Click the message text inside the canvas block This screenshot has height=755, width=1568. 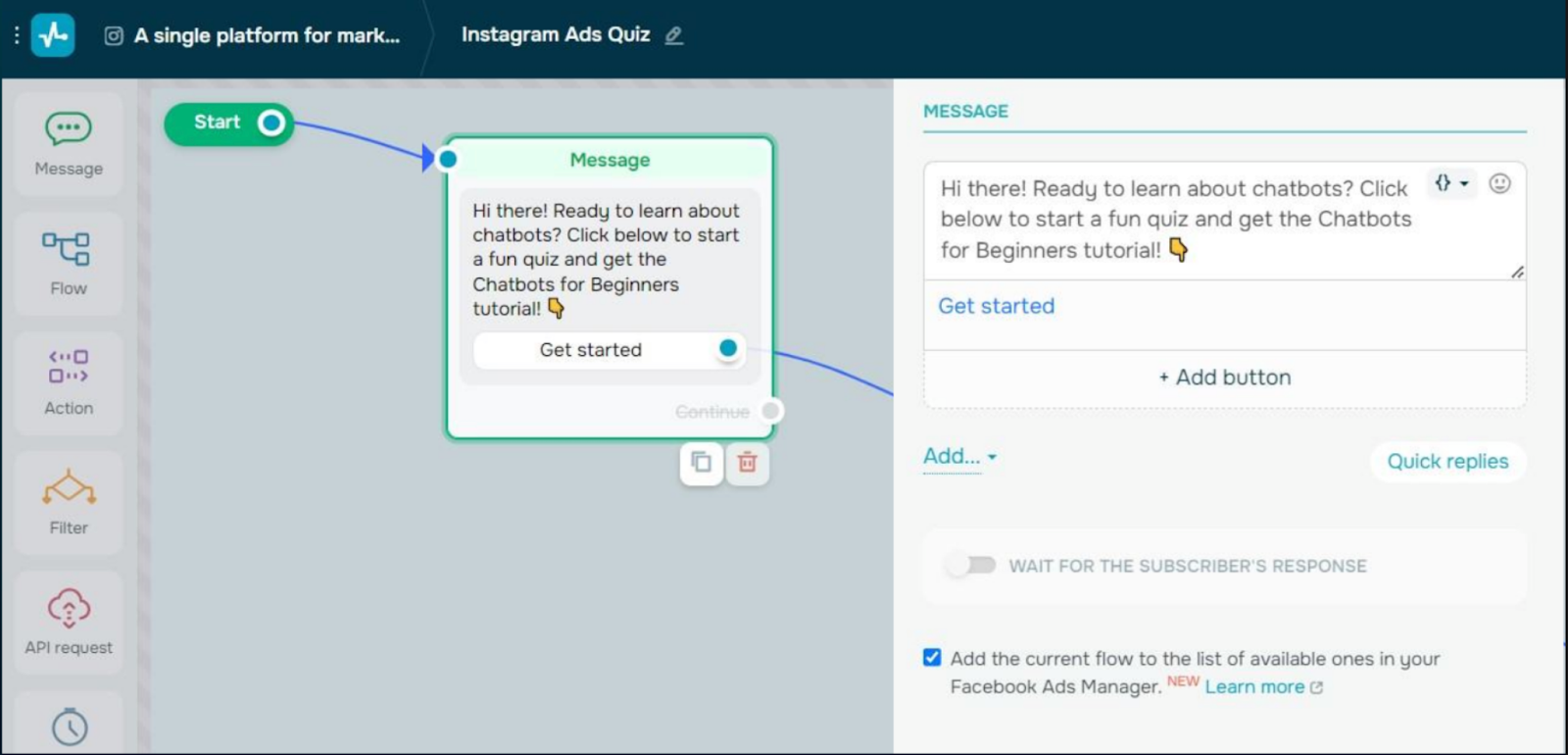click(x=607, y=260)
